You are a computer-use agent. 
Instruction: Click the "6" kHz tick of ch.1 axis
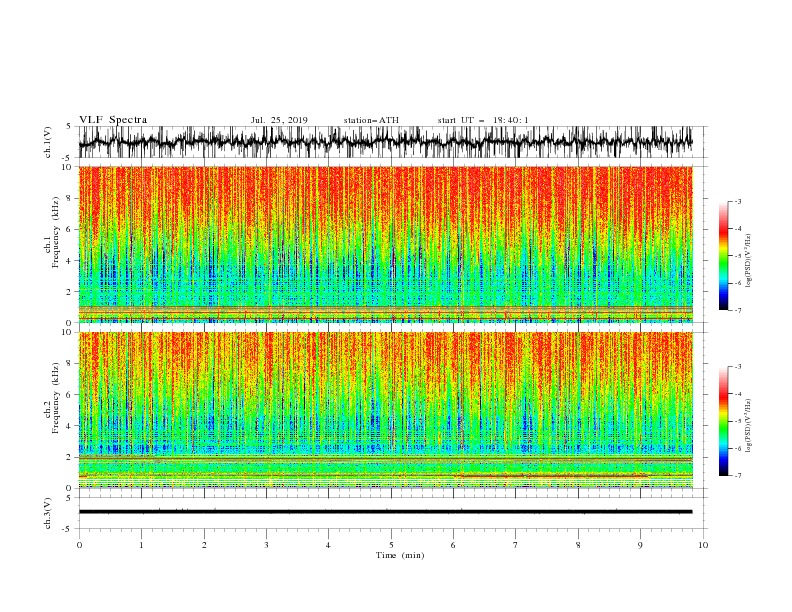pyautogui.click(x=70, y=229)
